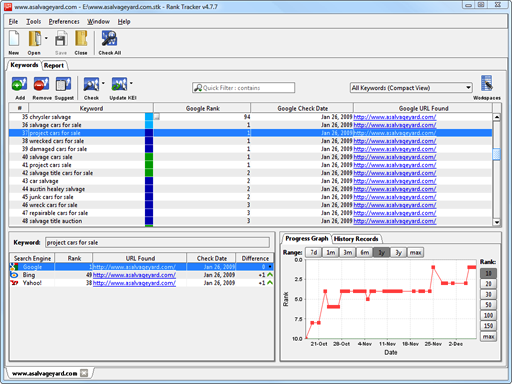Viewport: 512px width, 384px height.
Task: Click green color bar for "salvage cars sale"
Action: point(149,157)
